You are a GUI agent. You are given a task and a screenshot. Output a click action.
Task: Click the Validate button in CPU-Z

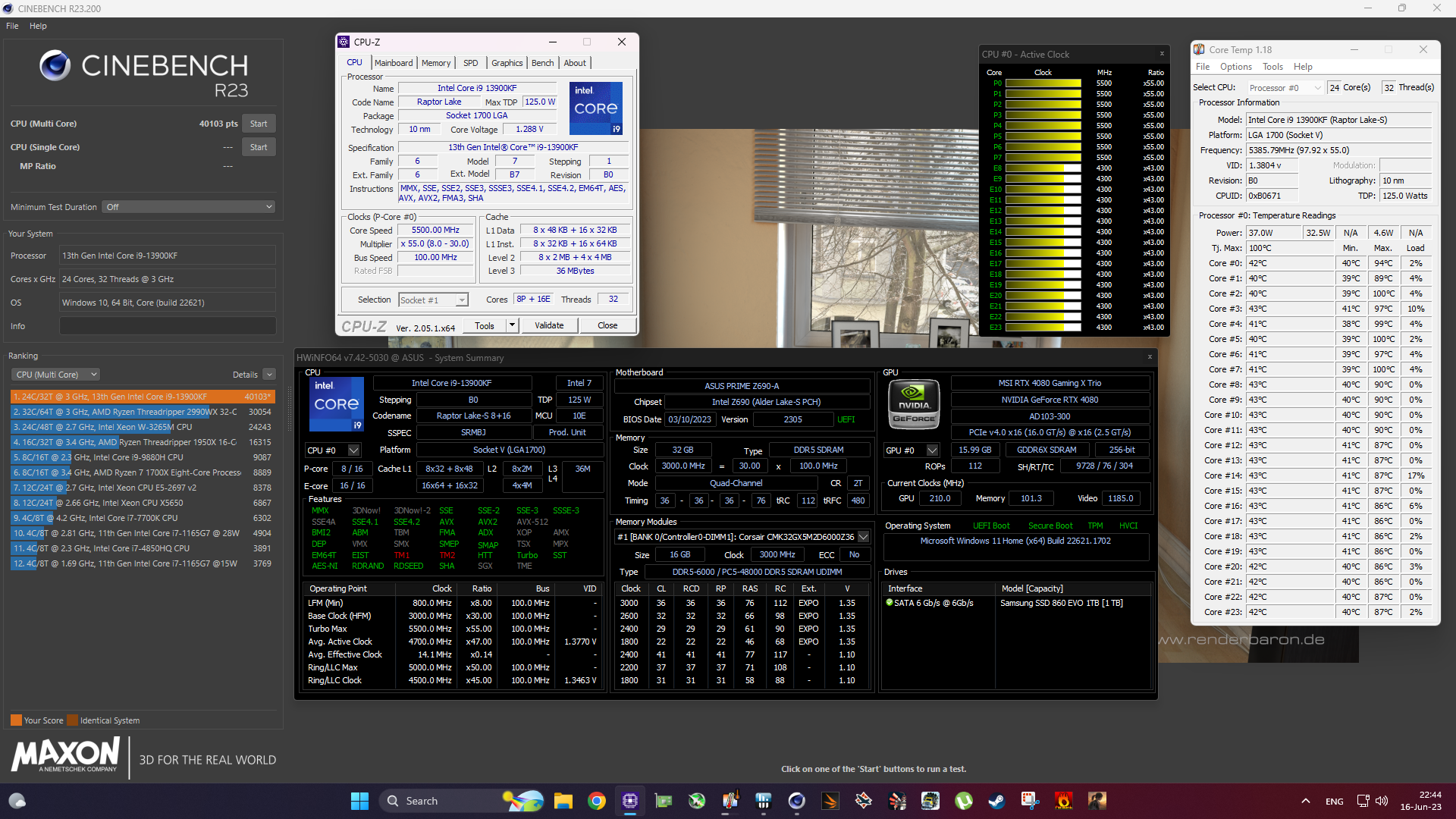coord(549,325)
